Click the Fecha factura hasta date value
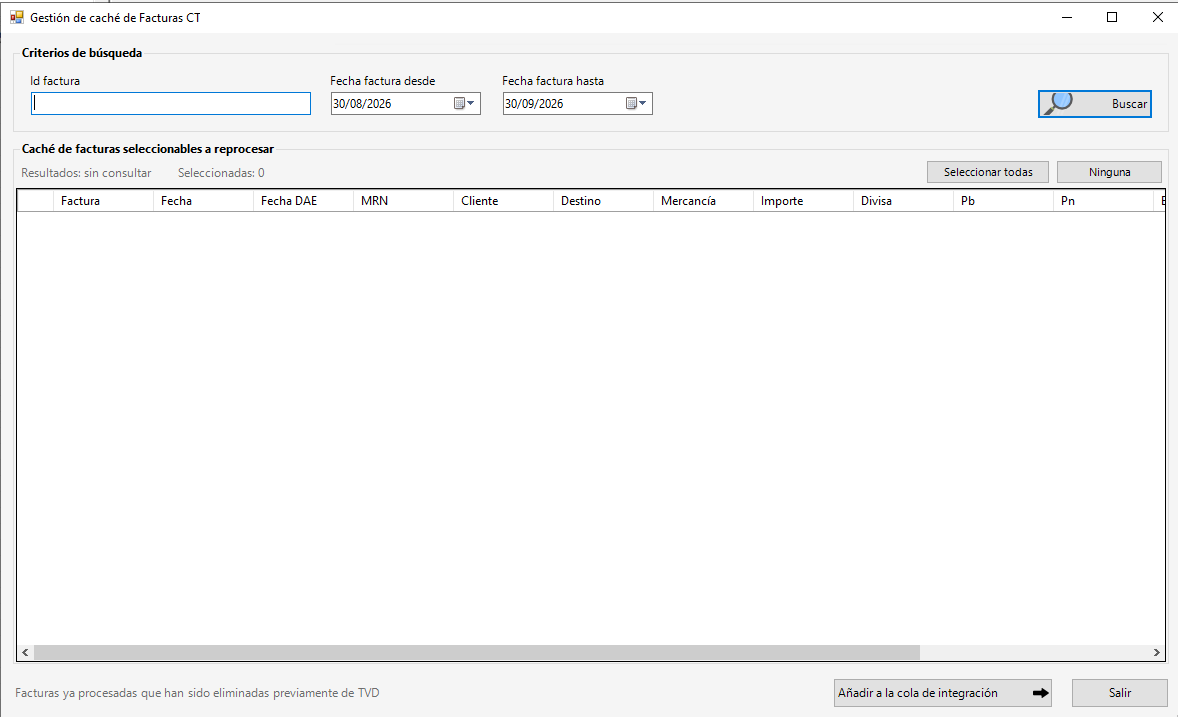 coord(534,104)
